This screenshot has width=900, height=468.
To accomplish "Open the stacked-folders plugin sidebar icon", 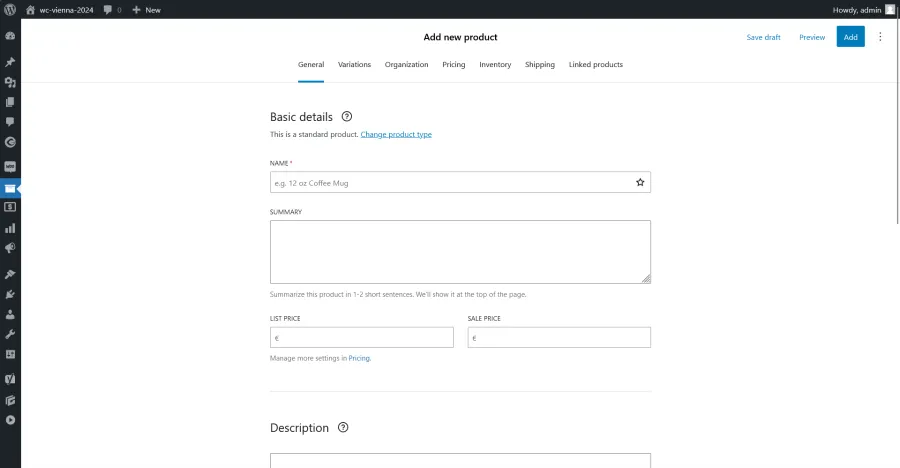I will (x=10, y=400).
